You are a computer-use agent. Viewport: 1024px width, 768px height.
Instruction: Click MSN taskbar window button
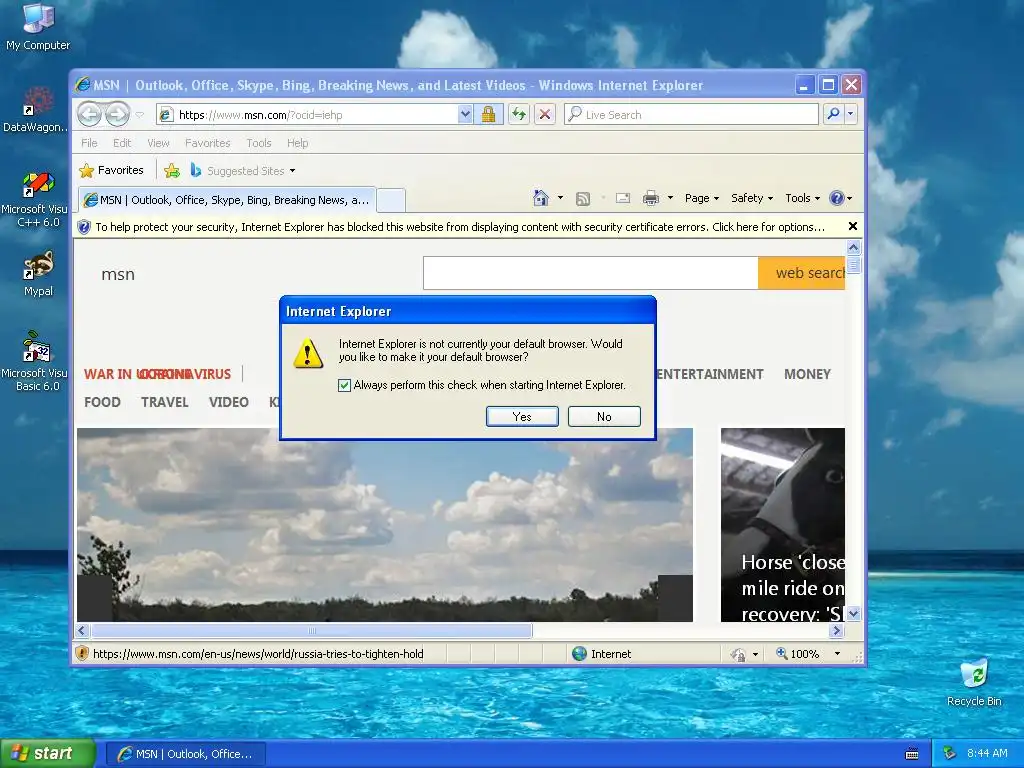(x=186, y=754)
